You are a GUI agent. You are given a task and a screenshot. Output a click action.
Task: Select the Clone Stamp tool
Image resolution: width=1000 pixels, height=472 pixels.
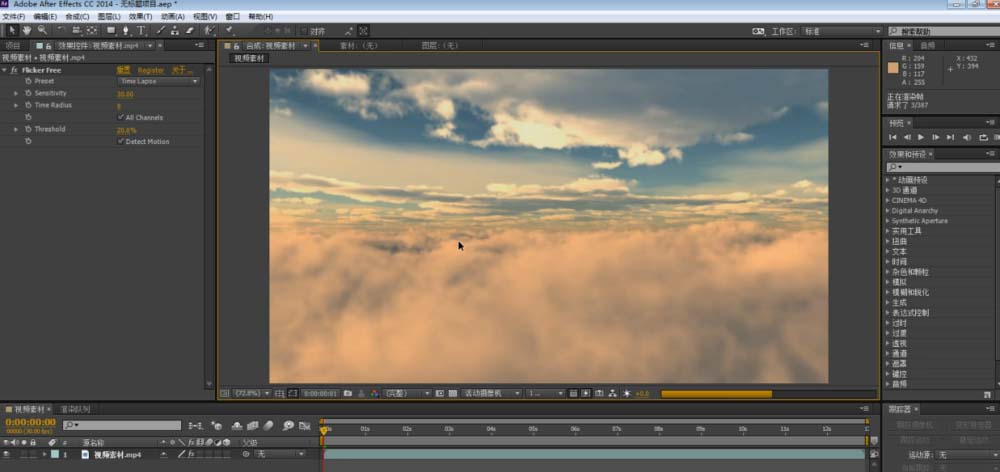(175, 30)
